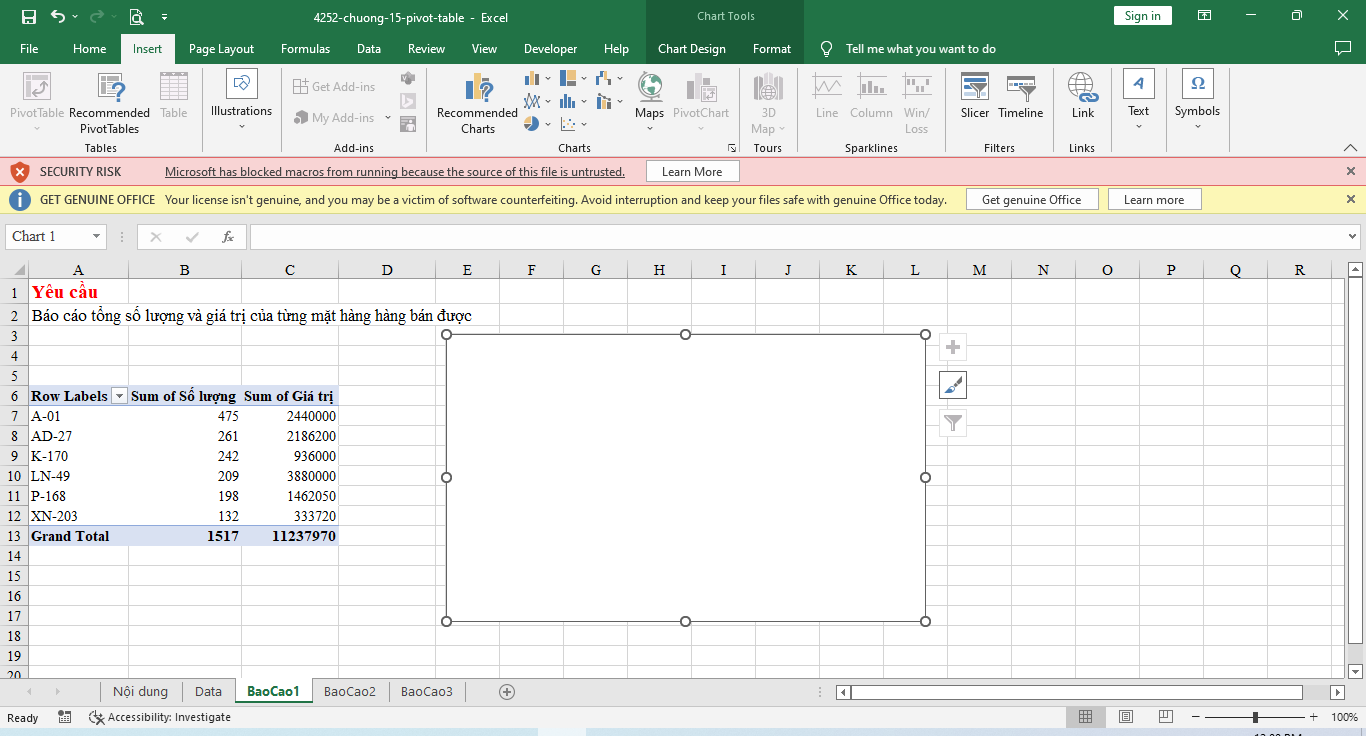The width and height of the screenshot is (1366, 736).
Task: Click Accessibility: Investigate in status bar
Action: point(160,717)
